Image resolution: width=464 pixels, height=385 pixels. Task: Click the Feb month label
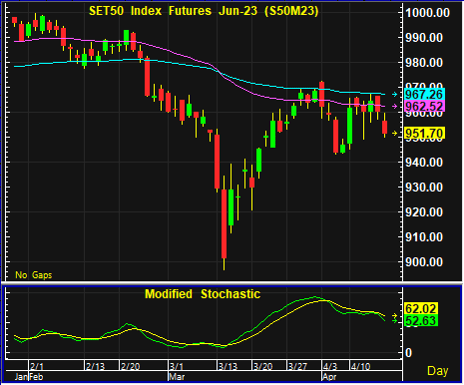tap(36, 377)
